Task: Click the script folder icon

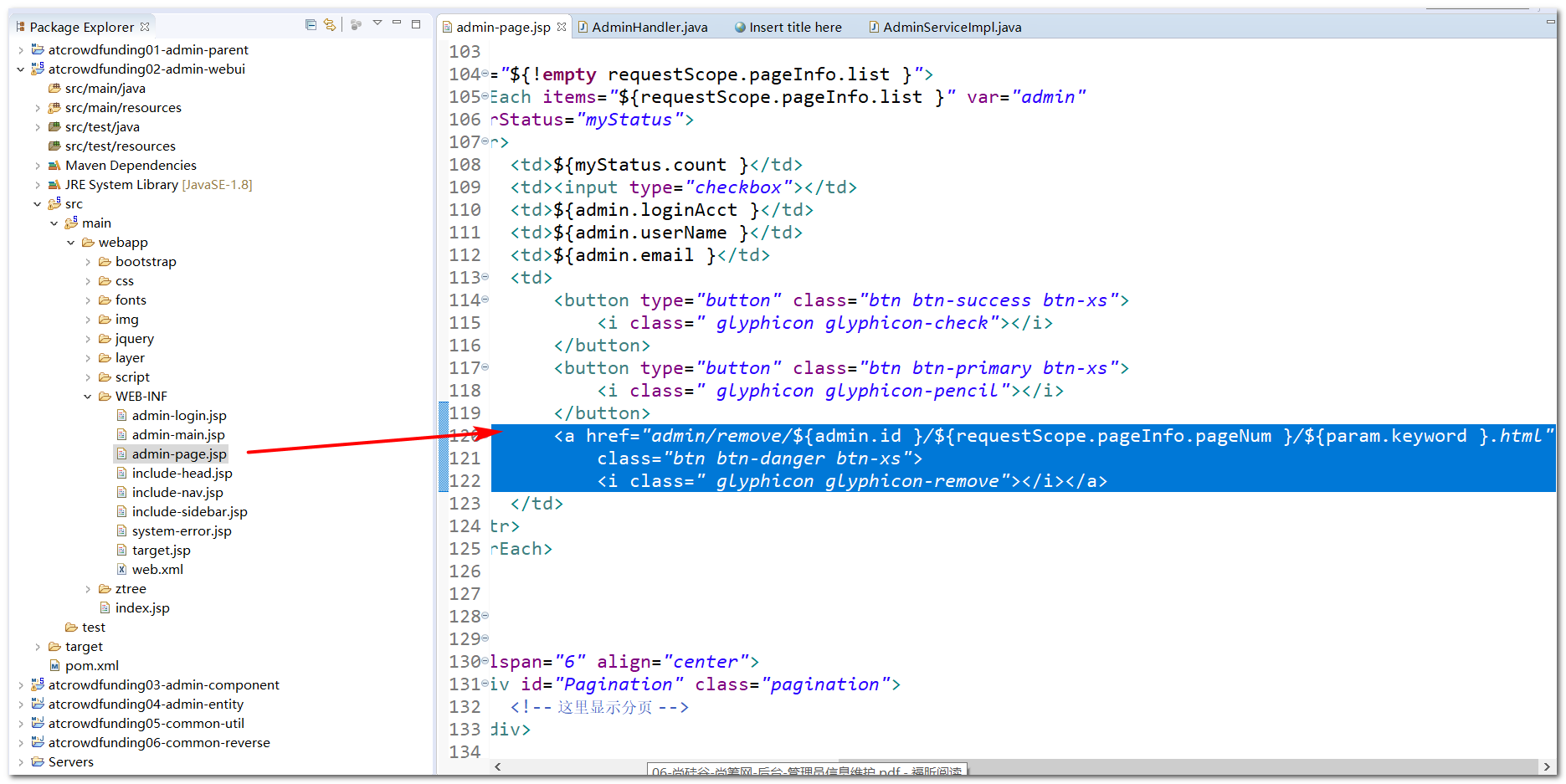Action: tap(105, 377)
